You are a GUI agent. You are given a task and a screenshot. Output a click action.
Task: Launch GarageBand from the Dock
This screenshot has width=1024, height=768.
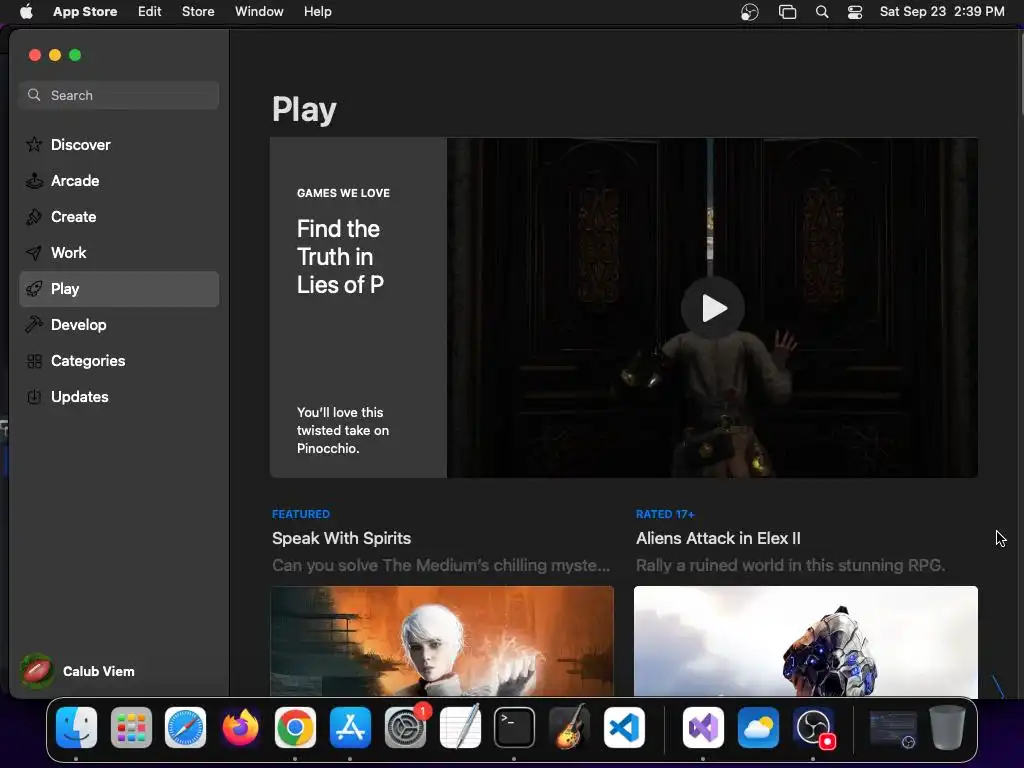(569, 728)
